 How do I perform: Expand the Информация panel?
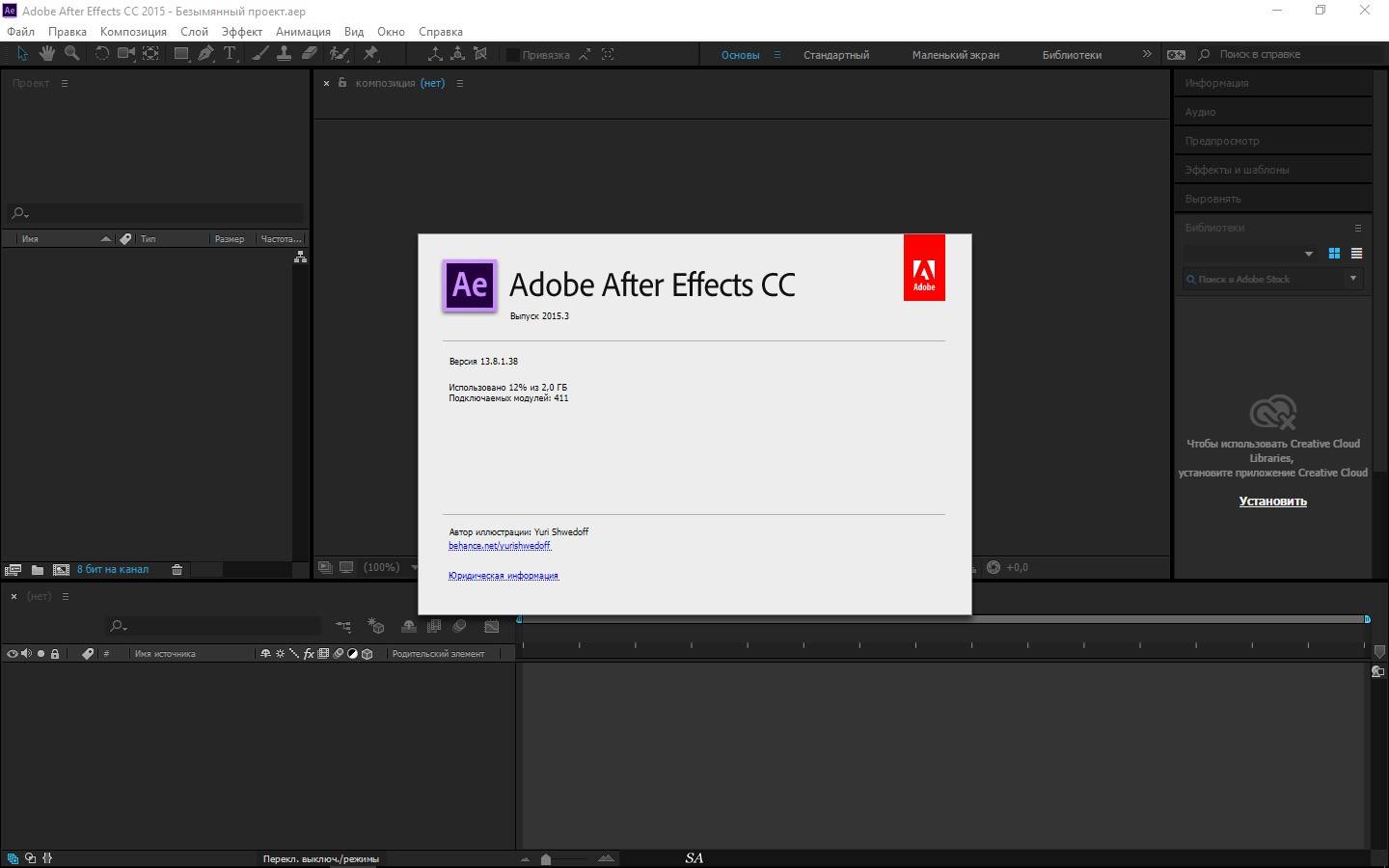[1272, 83]
